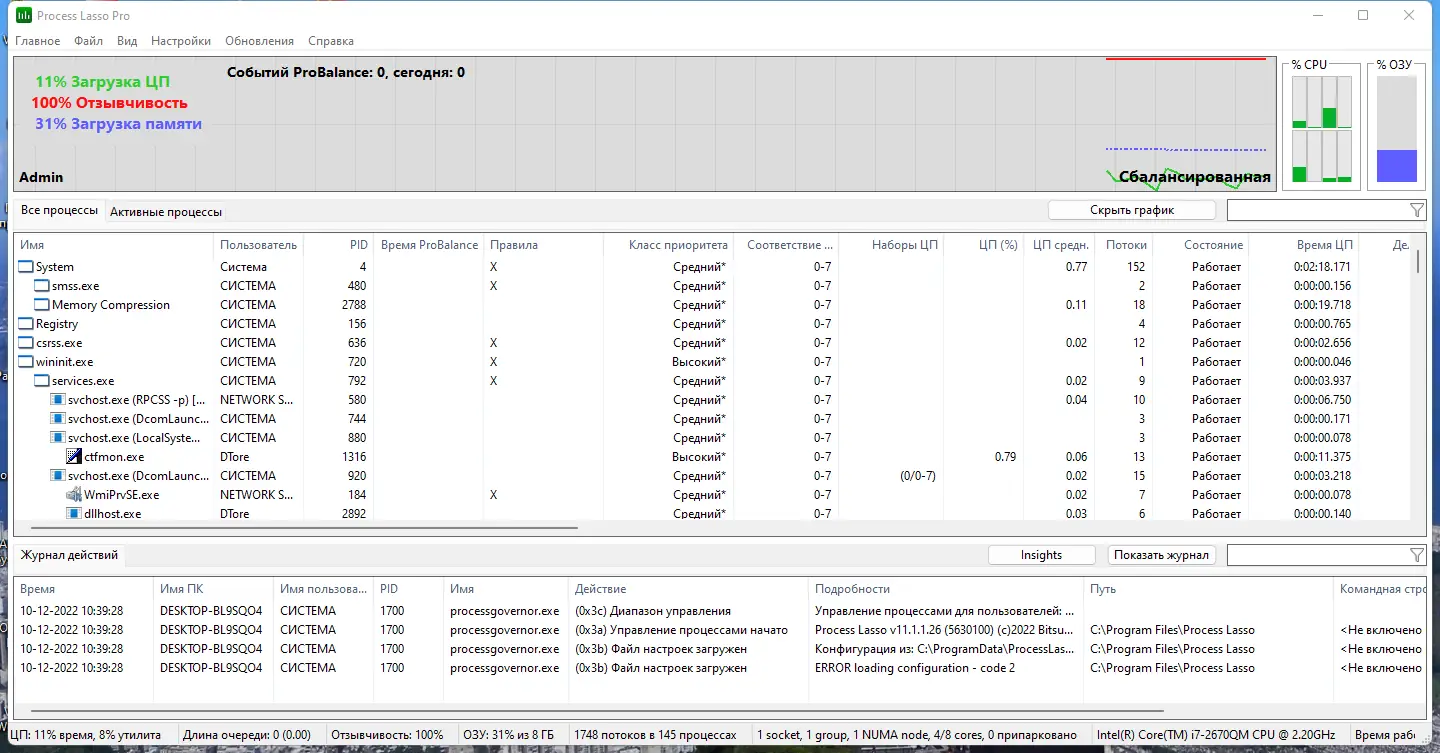This screenshot has width=1440, height=753.
Task: Collapse the Registry tree node
Action: (24, 323)
